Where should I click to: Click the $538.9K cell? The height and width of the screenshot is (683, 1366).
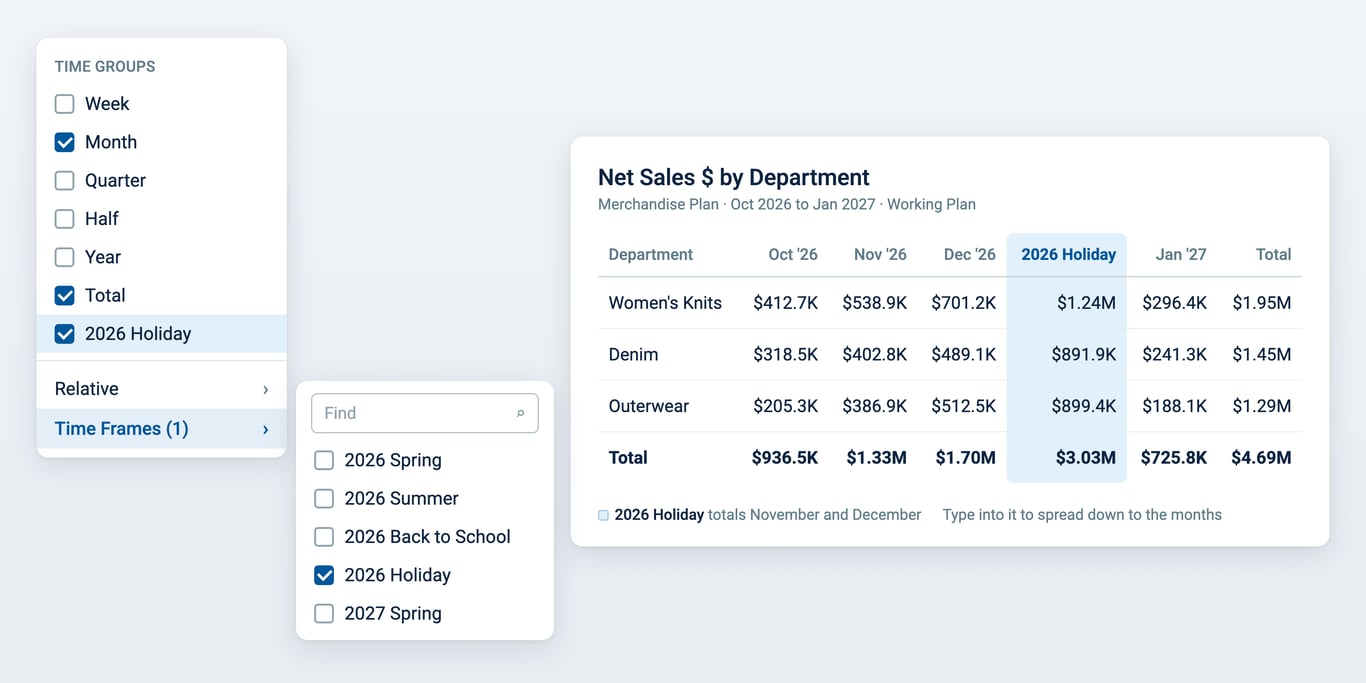tap(874, 302)
